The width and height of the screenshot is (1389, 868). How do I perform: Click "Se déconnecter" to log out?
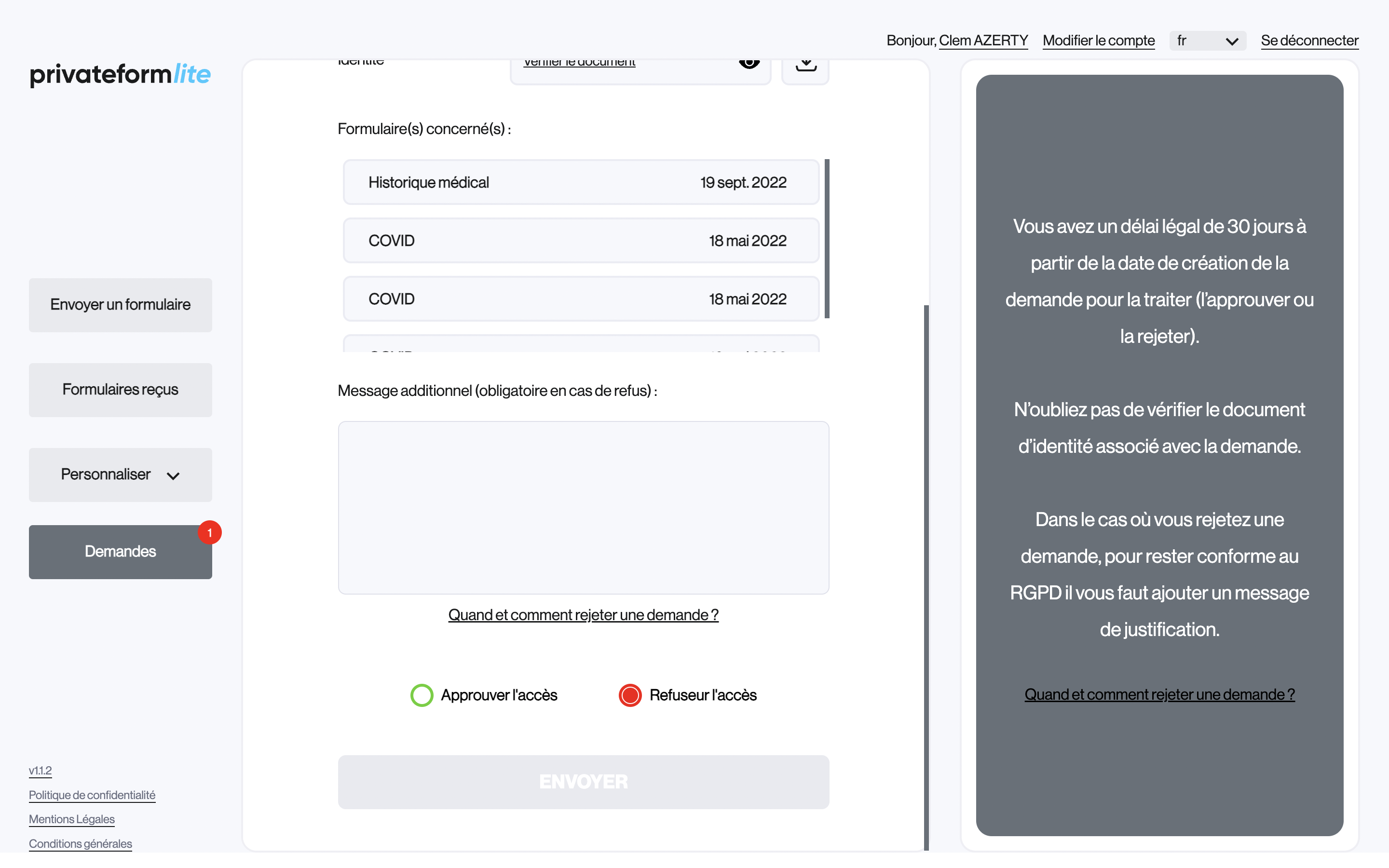point(1310,40)
